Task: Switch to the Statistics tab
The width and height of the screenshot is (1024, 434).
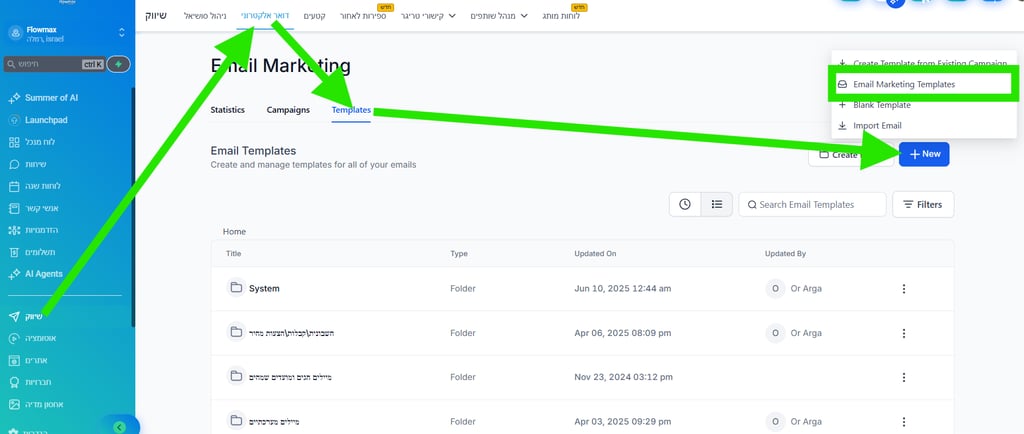Action: click(x=227, y=110)
